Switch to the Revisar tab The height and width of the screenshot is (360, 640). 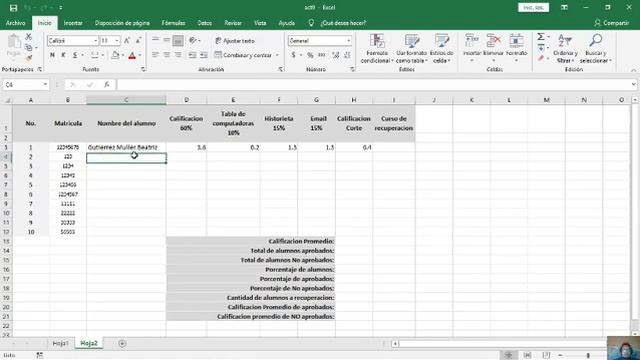[233, 23]
